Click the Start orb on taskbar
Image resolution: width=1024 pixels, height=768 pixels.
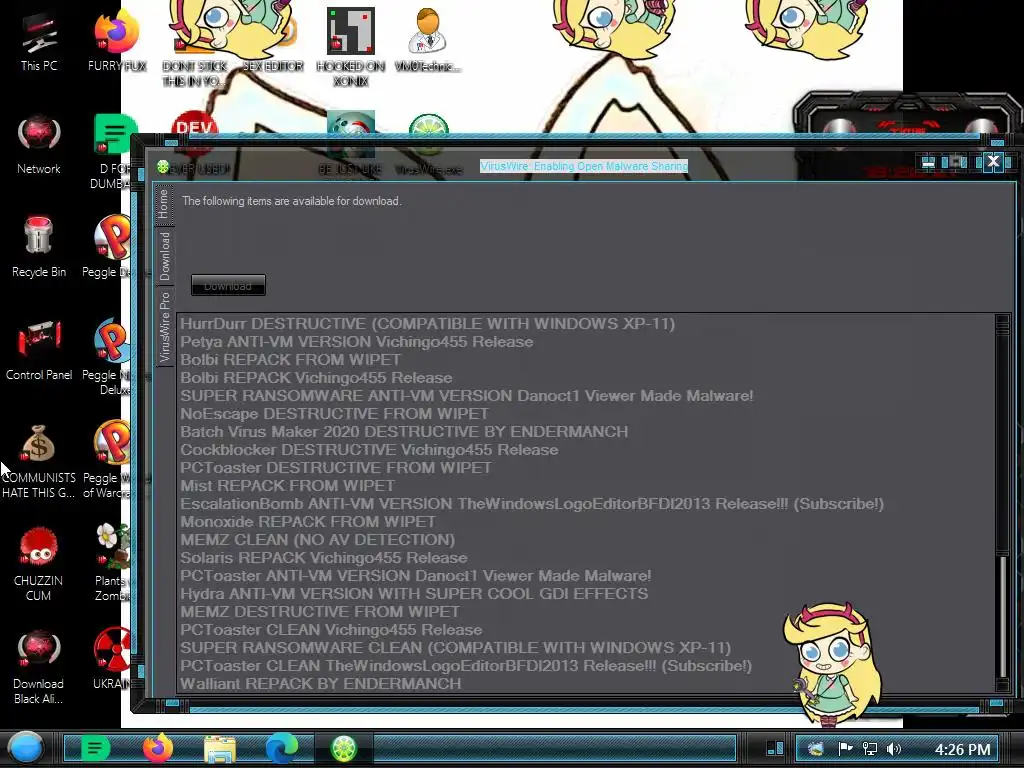pyautogui.click(x=26, y=748)
